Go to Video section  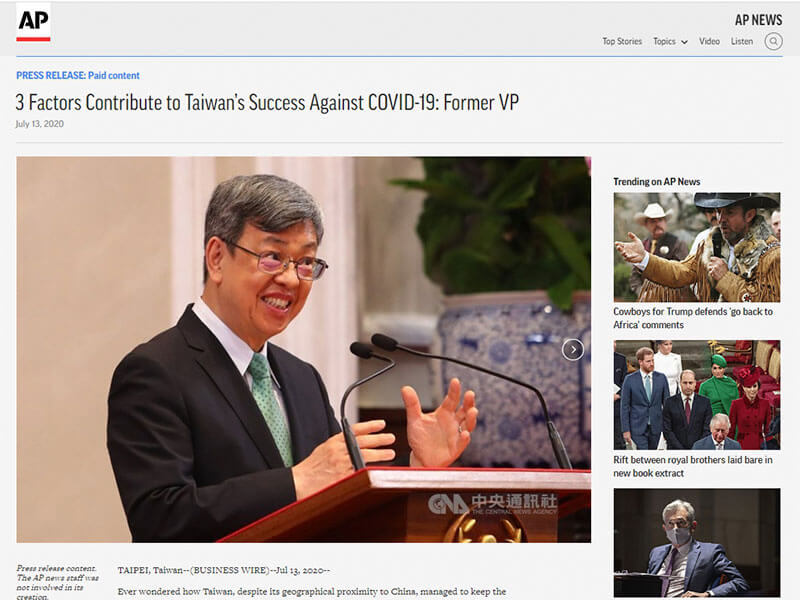(x=709, y=42)
